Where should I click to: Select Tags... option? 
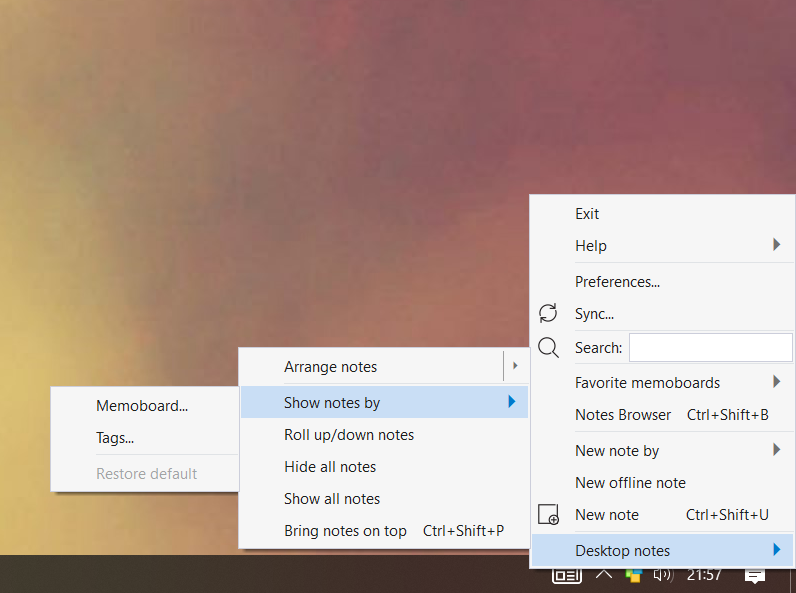(x=145, y=438)
